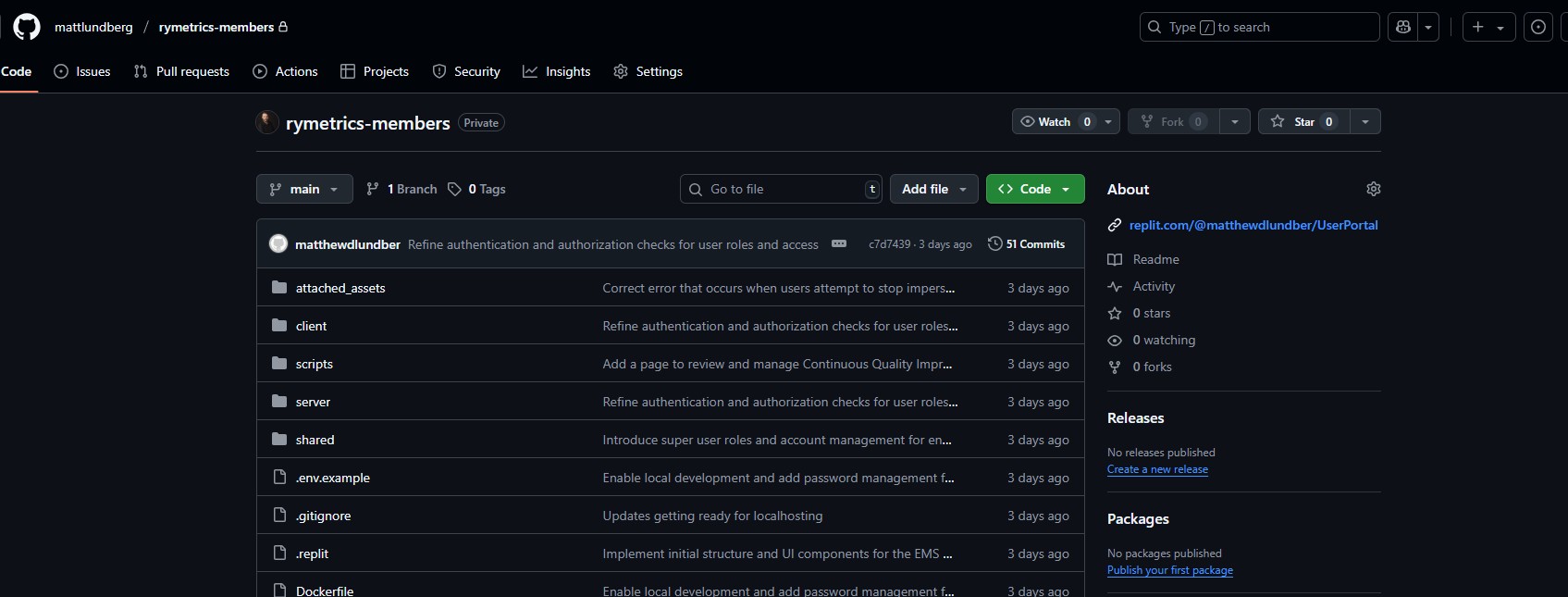The width and height of the screenshot is (1568, 597).
Task: Open the 0 Tags list
Action: coord(477,189)
